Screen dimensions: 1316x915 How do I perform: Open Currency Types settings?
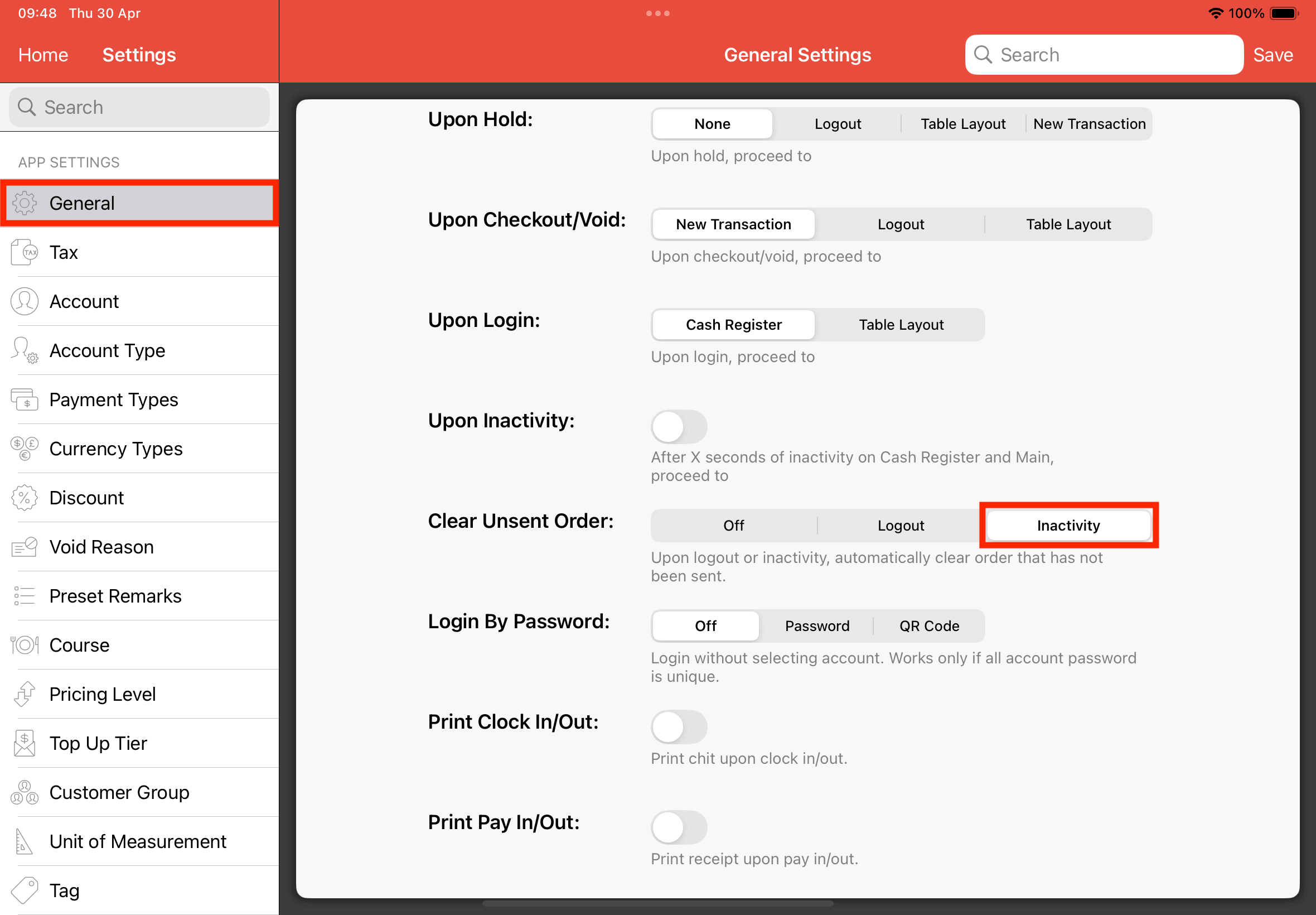tap(139, 449)
